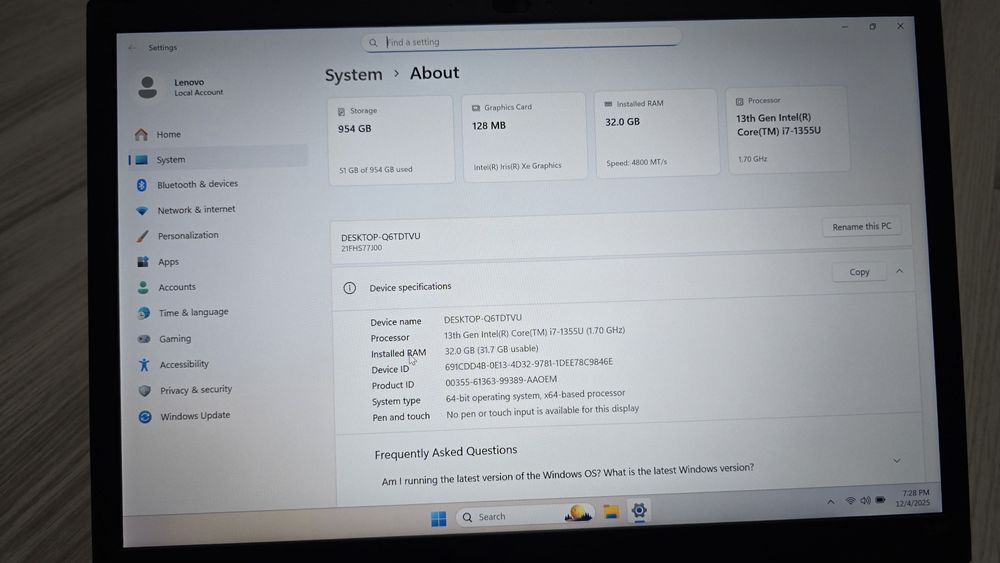
Task: Open the Windows Start menu
Action: tap(439, 519)
